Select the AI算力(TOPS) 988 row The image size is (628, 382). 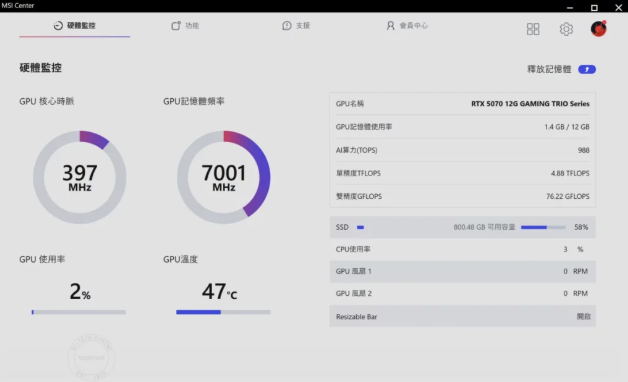pos(463,150)
